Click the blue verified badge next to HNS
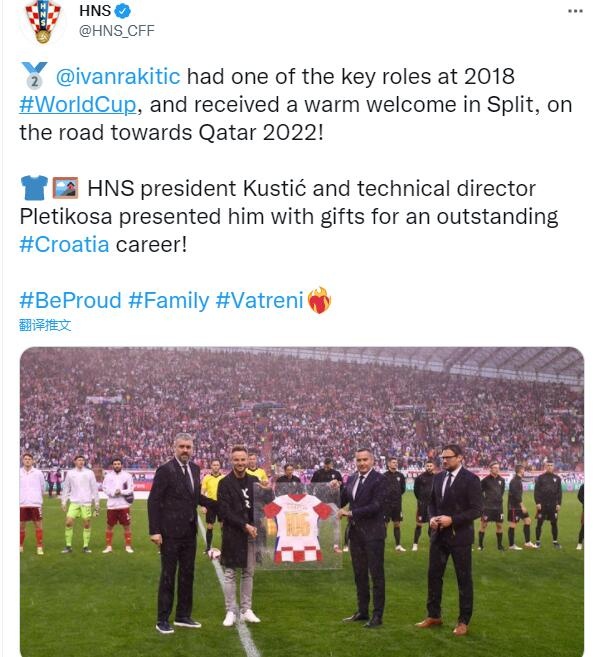The height and width of the screenshot is (657, 594). (x=122, y=11)
